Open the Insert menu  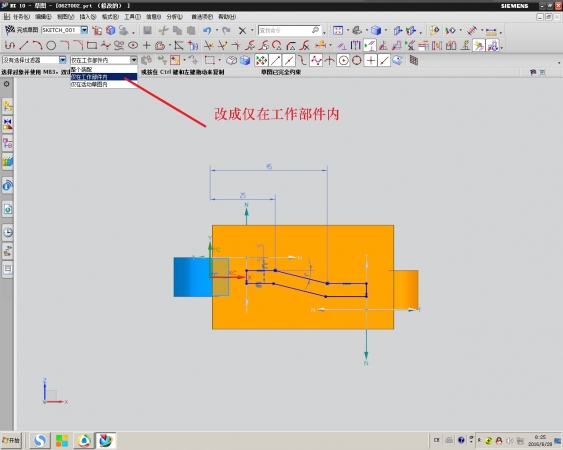(88, 17)
